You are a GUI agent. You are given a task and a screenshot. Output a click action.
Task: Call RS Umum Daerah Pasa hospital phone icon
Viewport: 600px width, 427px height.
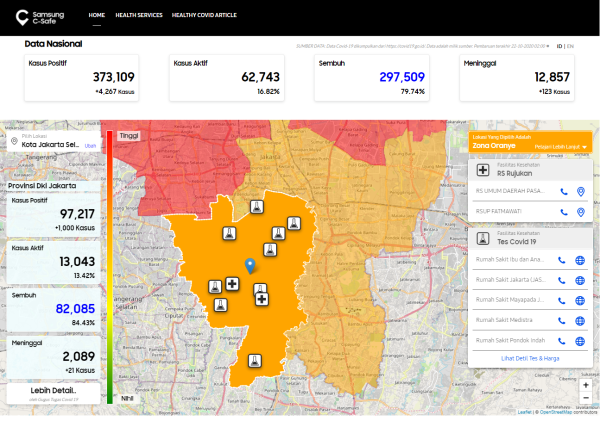(x=564, y=192)
